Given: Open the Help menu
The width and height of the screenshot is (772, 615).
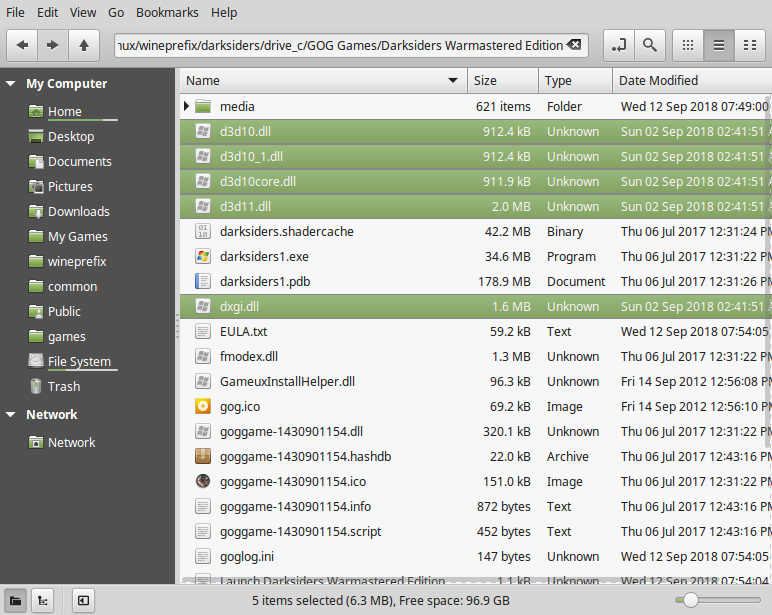Looking at the screenshot, I should click(224, 12).
